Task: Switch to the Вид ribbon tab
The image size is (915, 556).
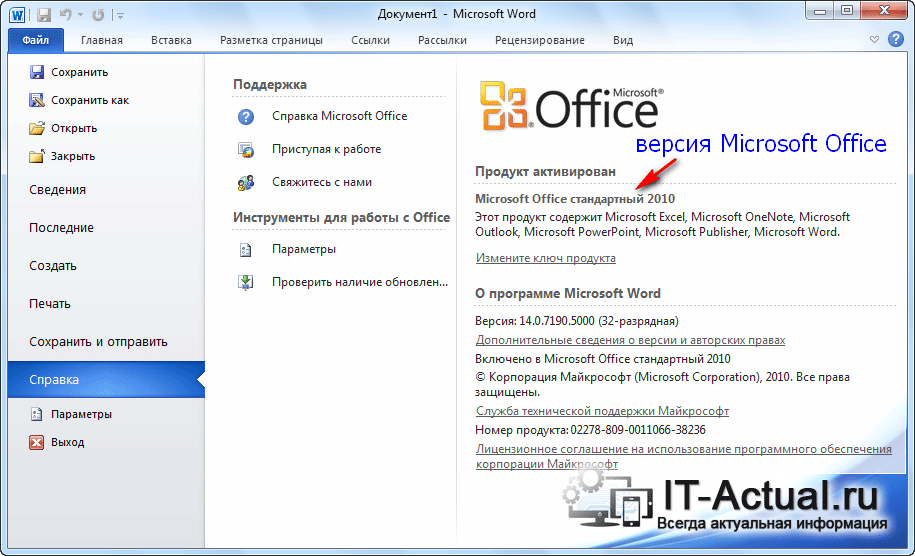Action: click(x=623, y=40)
